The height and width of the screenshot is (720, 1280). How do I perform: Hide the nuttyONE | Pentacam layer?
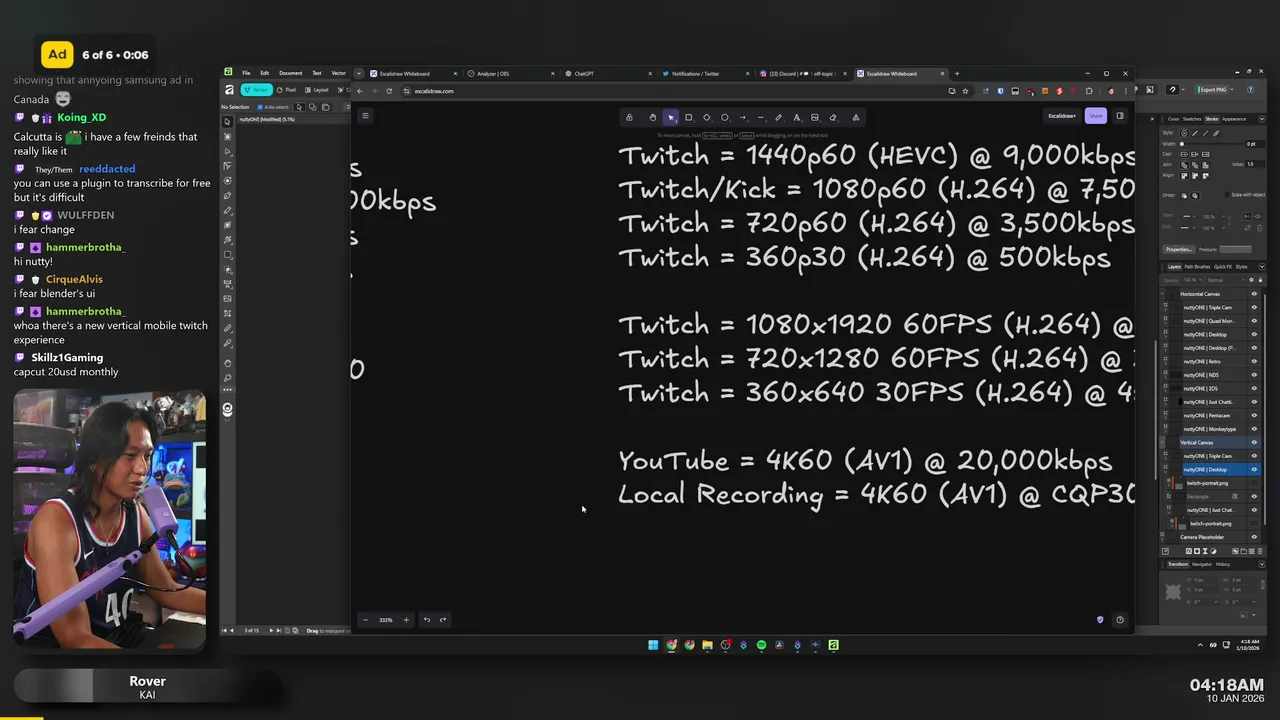pos(1254,415)
